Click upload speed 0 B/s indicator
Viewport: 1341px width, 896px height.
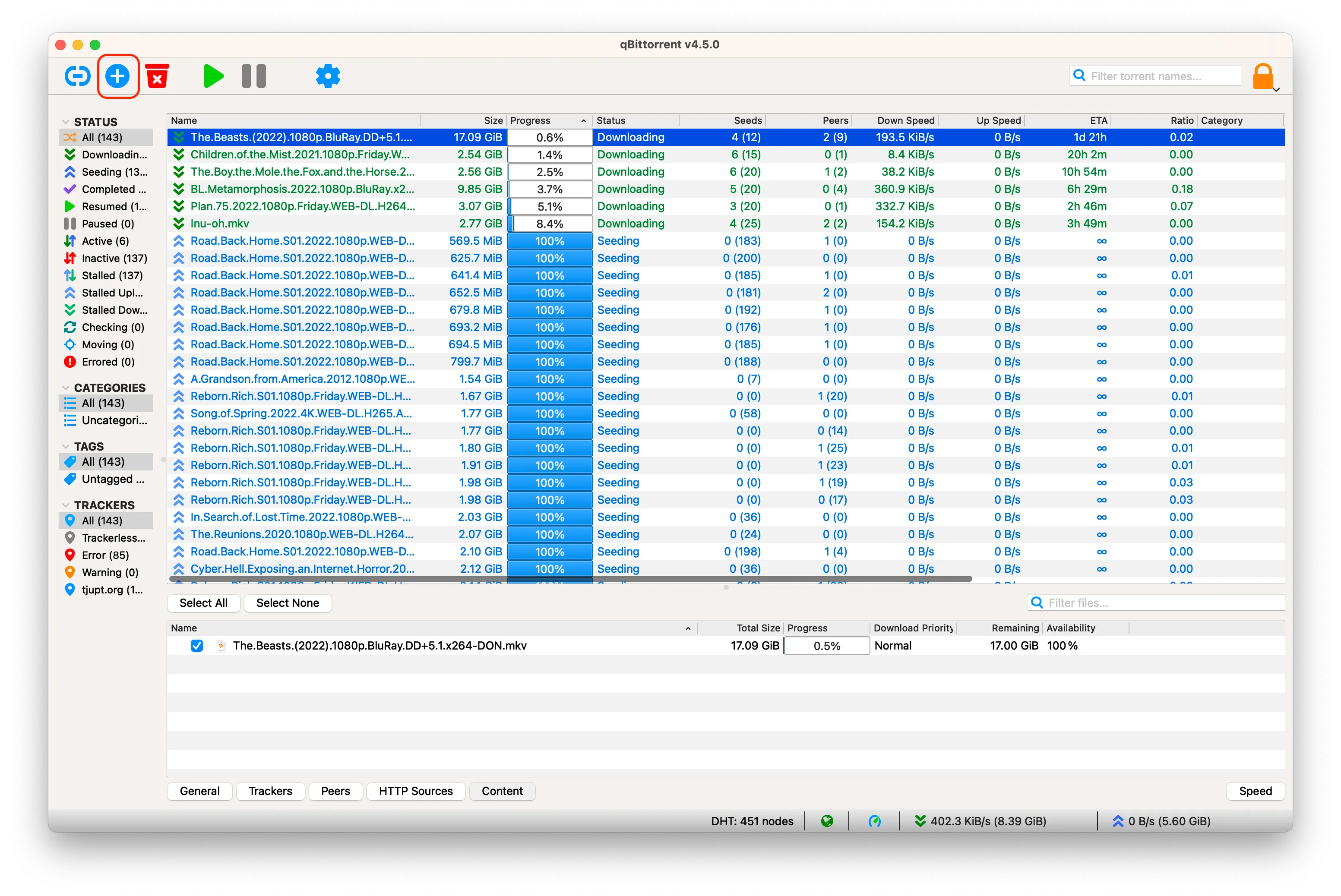(1161, 821)
